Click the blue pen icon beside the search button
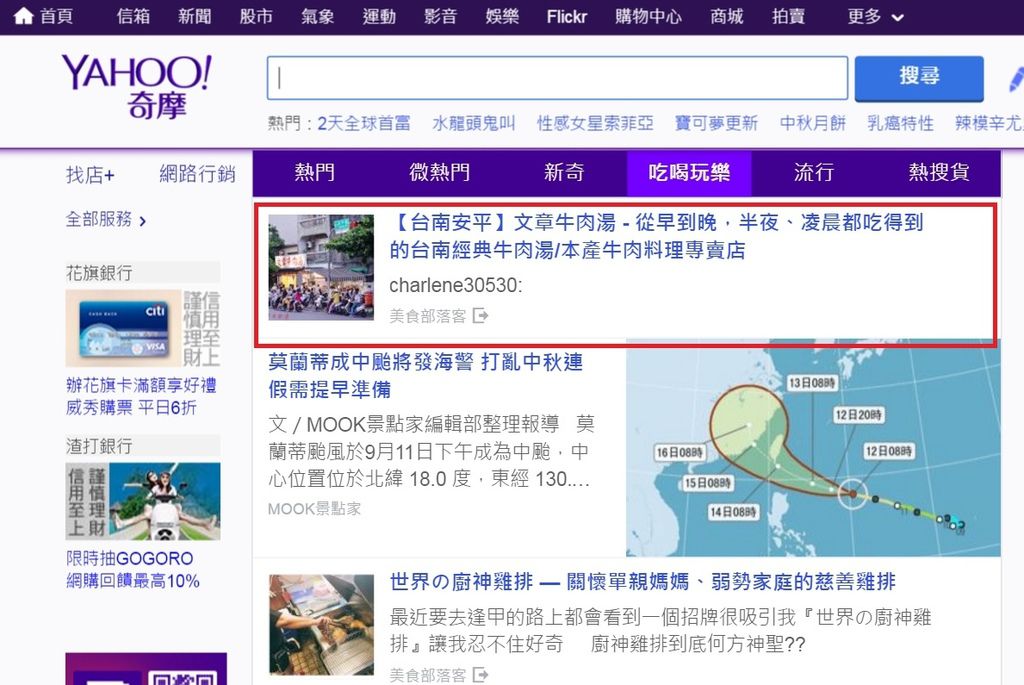The image size is (1024, 685). (x=1016, y=79)
